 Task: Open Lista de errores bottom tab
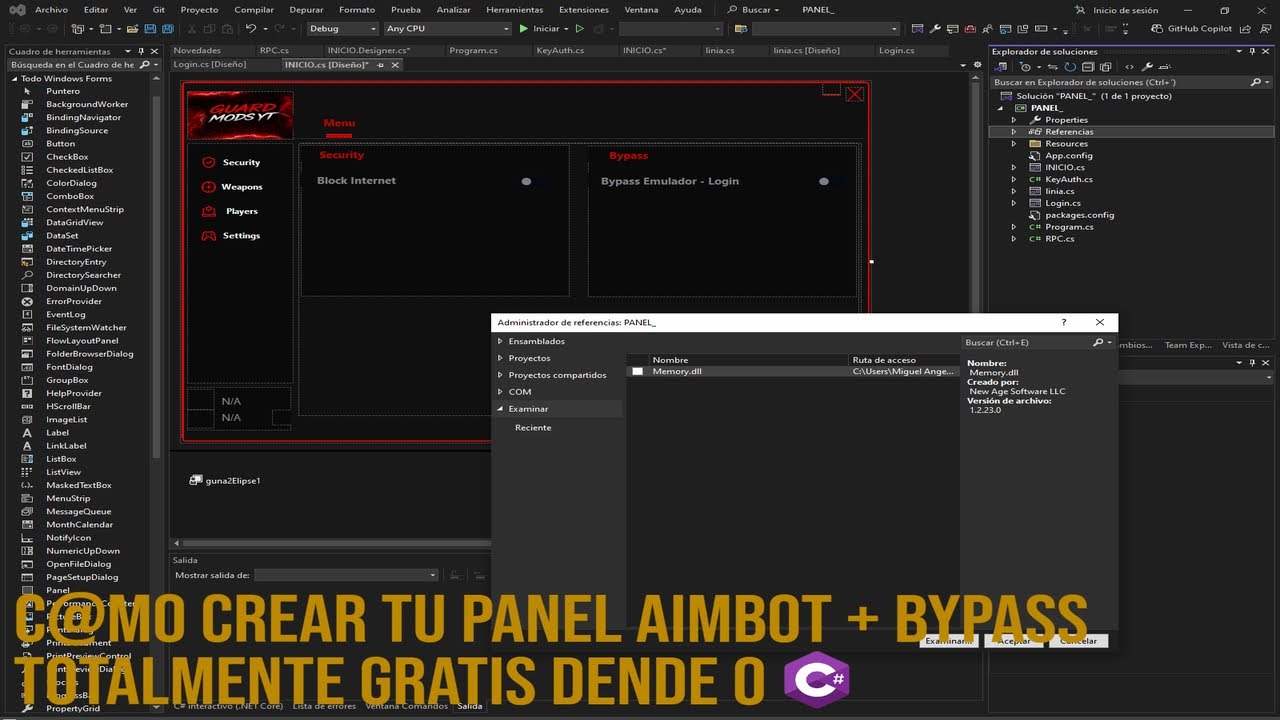324,706
